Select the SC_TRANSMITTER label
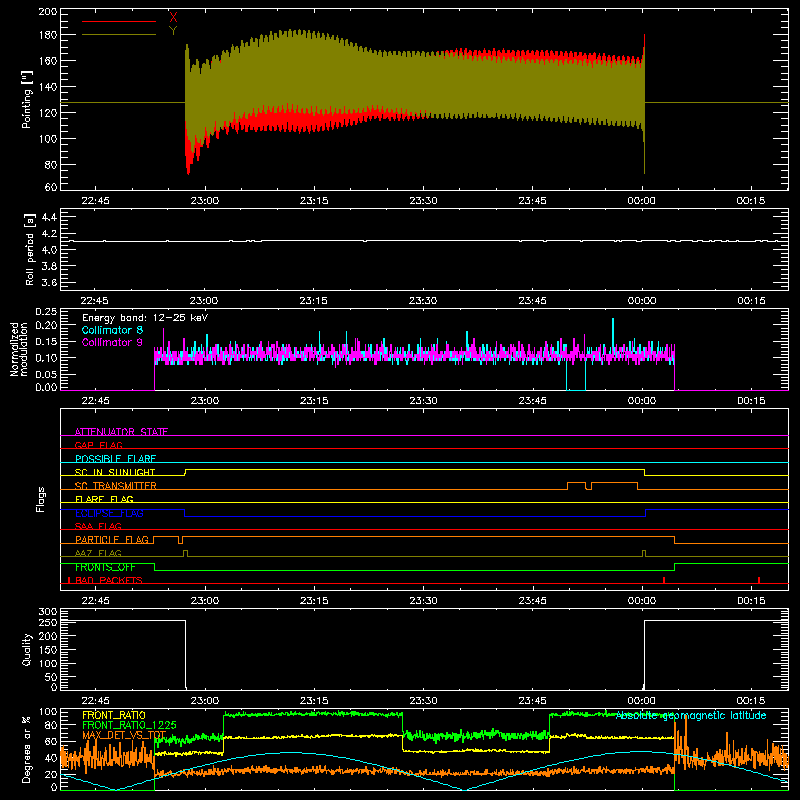 click(116, 486)
